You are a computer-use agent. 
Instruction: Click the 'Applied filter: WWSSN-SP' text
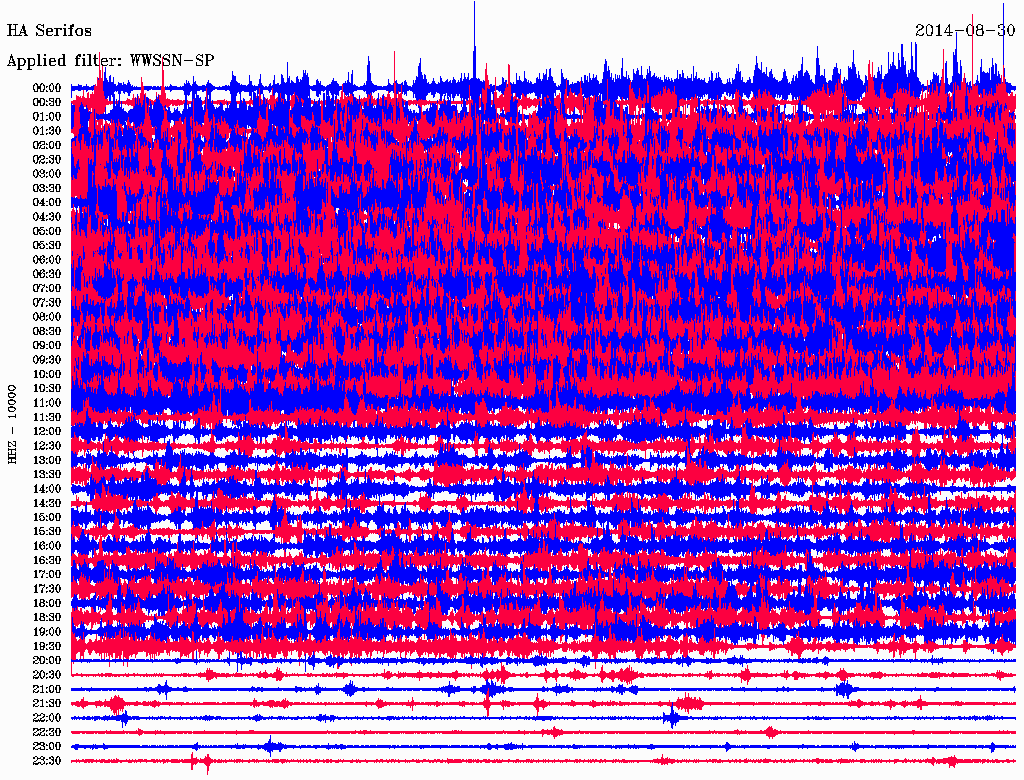tap(110, 61)
